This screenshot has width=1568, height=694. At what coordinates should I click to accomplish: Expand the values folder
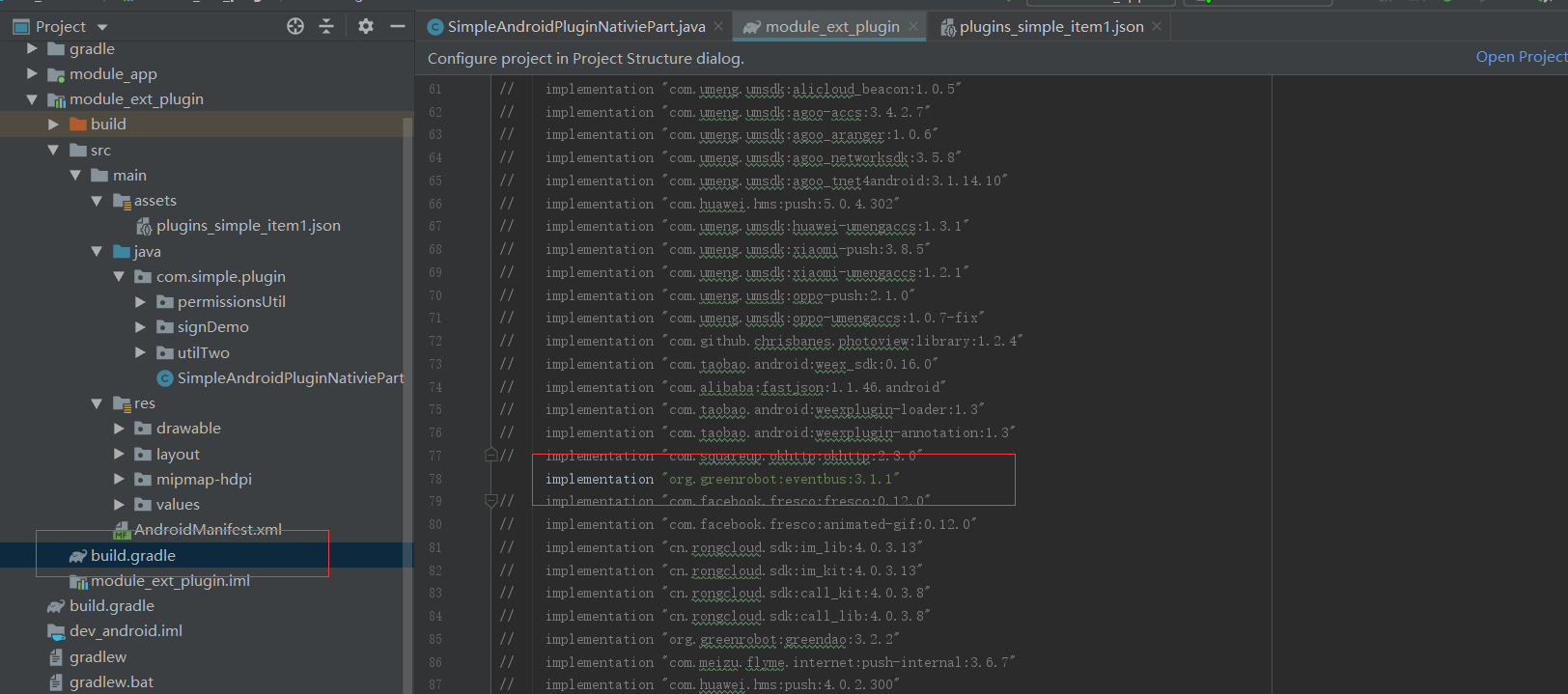point(119,504)
